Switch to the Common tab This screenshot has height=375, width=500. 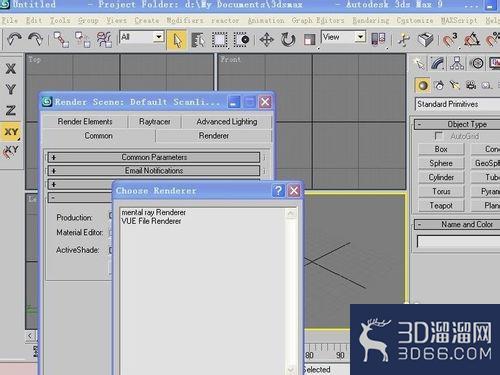tap(99, 136)
